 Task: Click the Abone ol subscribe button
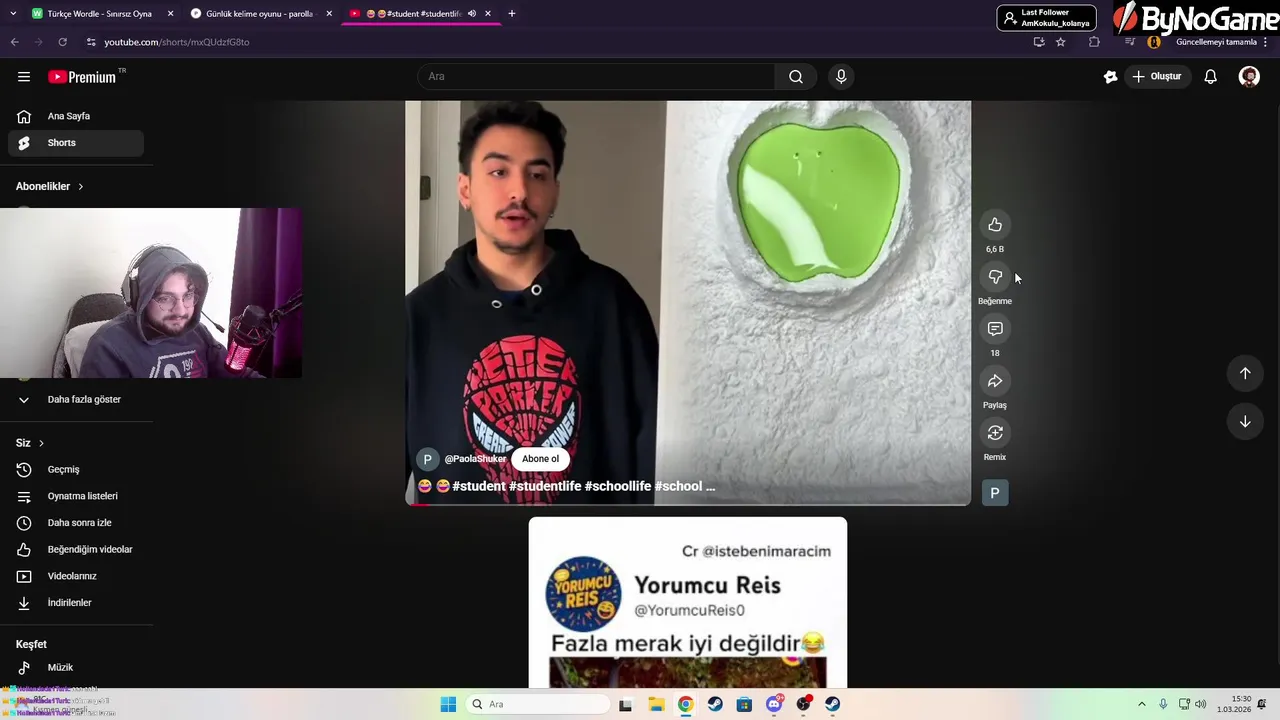540,459
